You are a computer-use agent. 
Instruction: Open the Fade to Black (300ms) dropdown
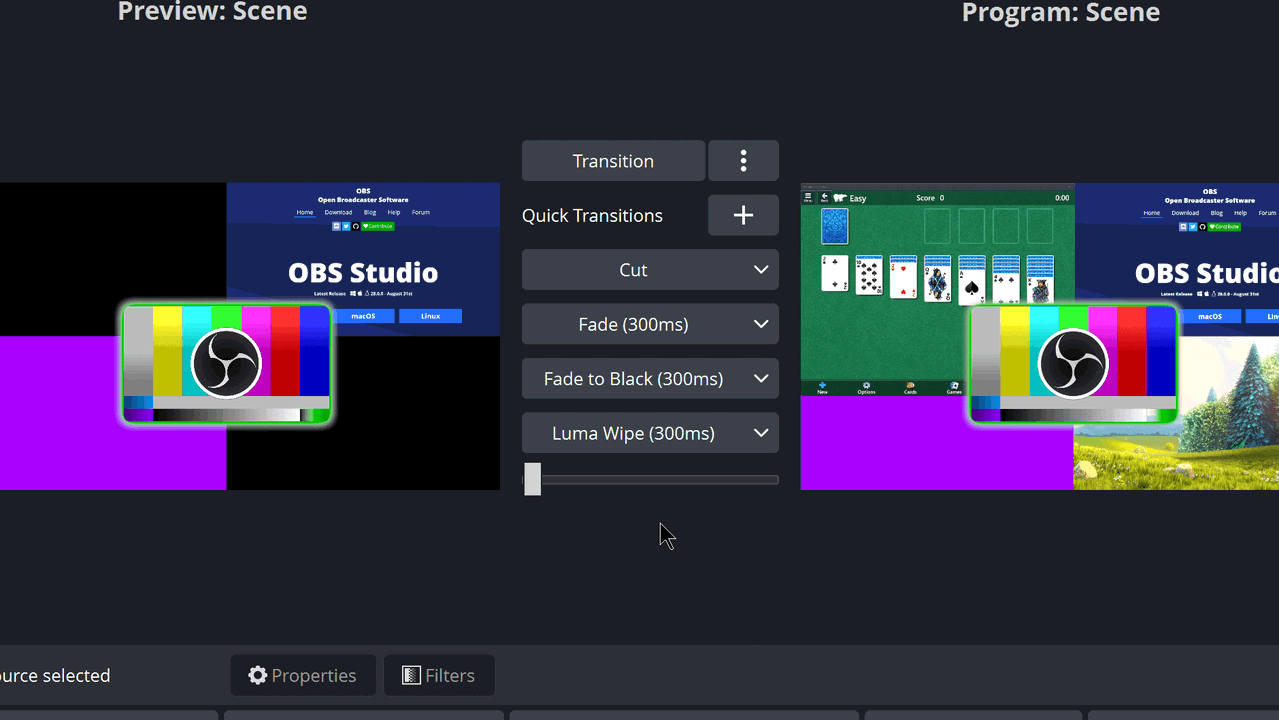coord(760,379)
